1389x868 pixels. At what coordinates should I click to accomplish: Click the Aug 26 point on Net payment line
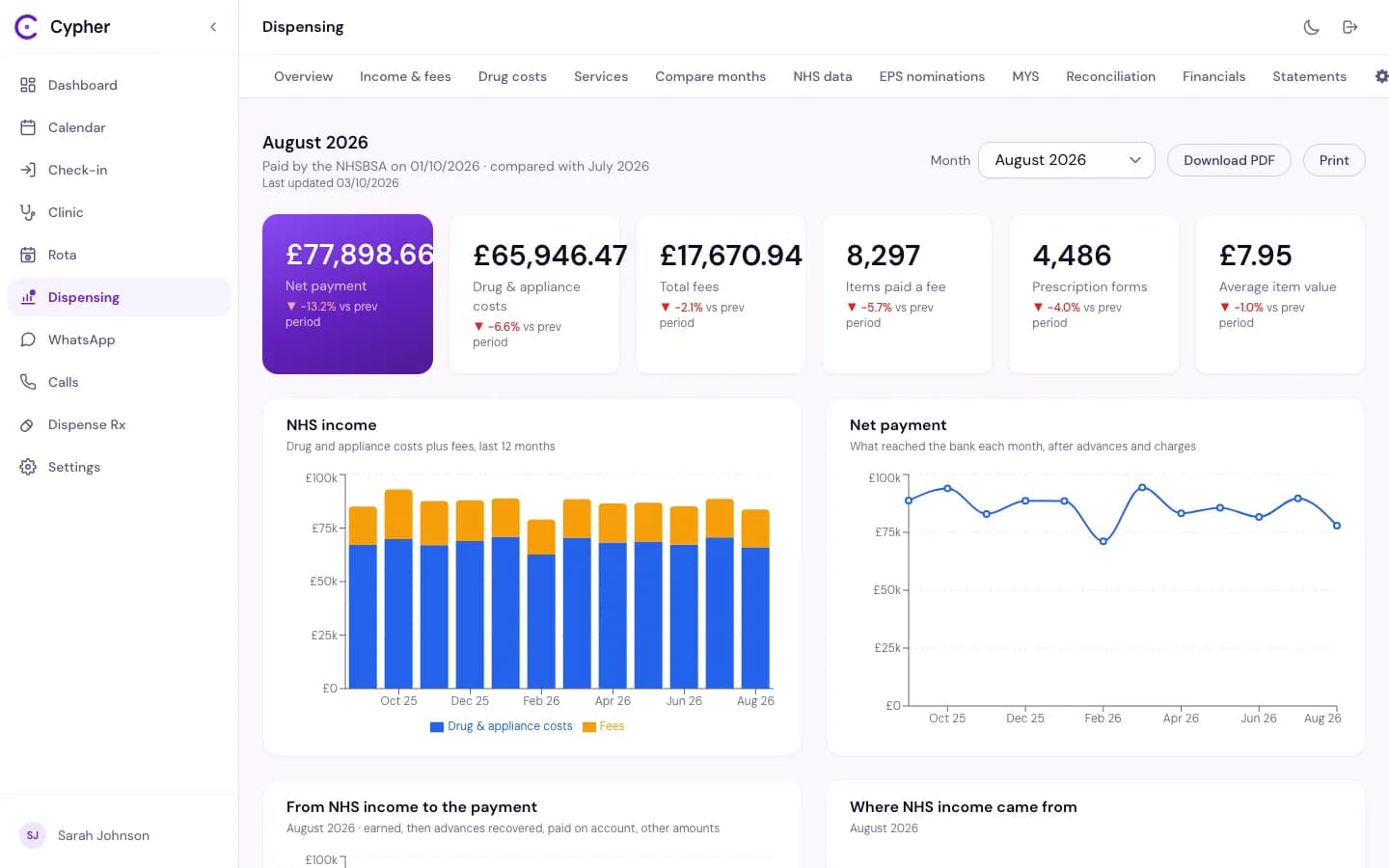pos(1337,526)
